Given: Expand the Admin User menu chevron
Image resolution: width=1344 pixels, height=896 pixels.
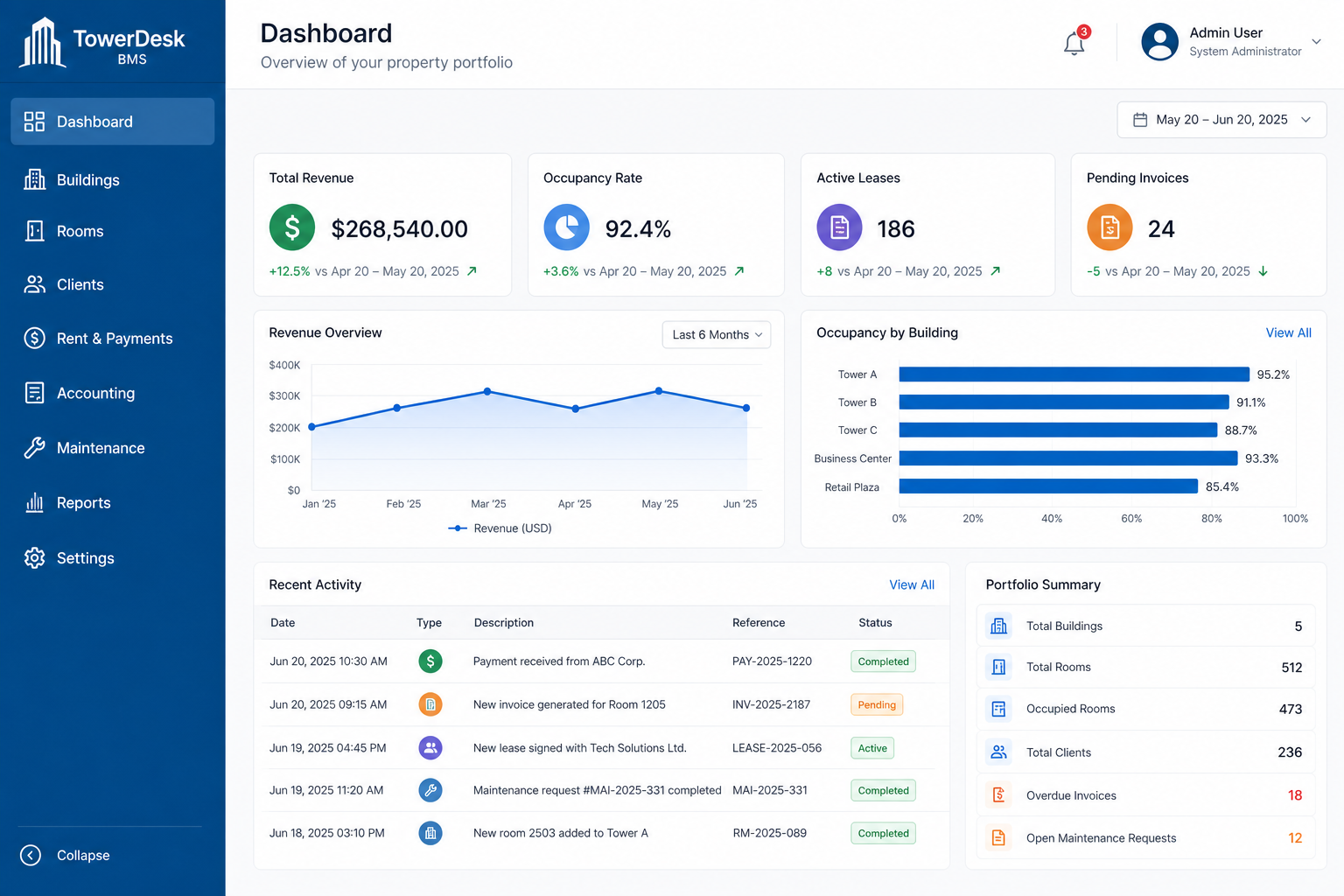Looking at the screenshot, I should tap(1316, 42).
